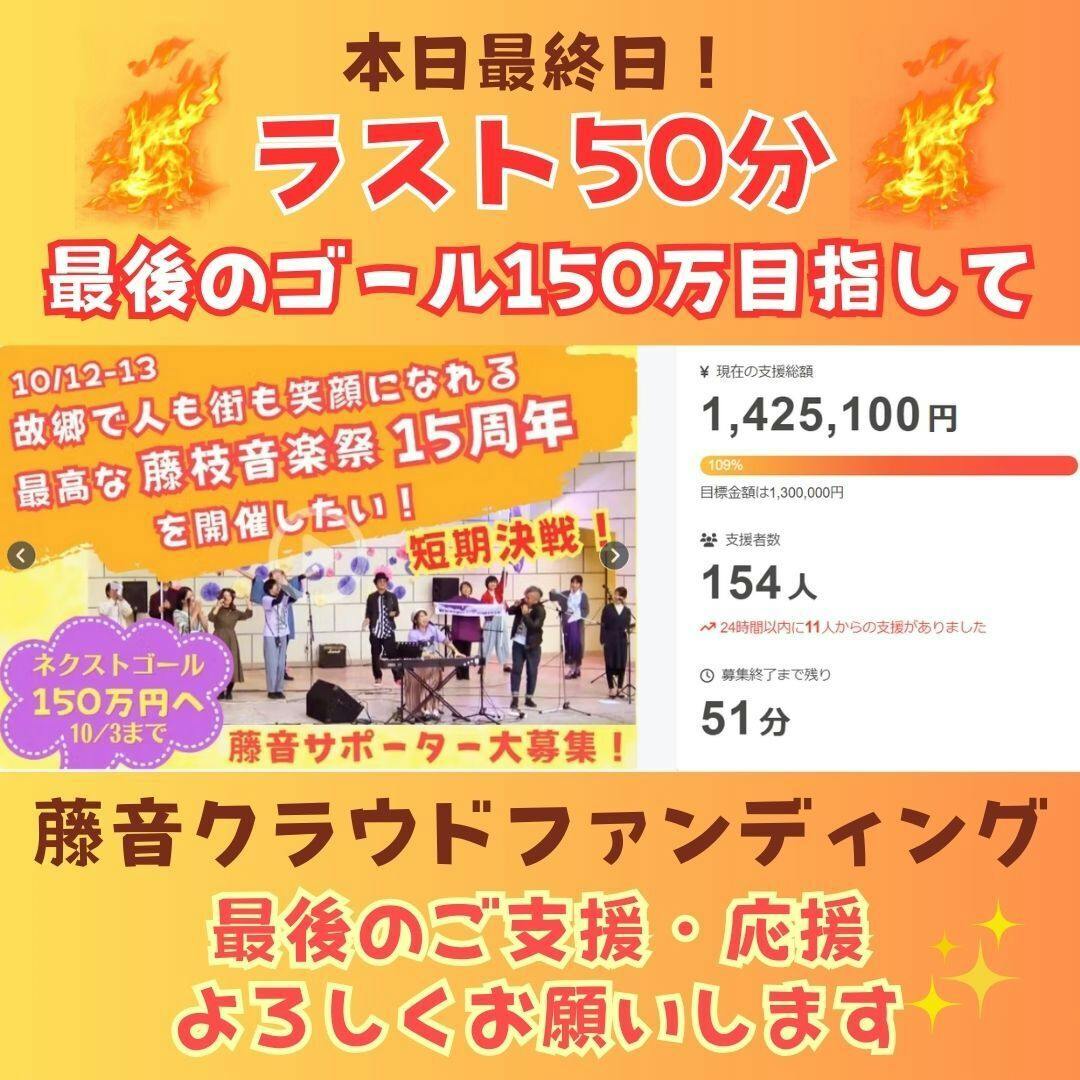The height and width of the screenshot is (1080, 1080).
Task: Click the next slide arrow on carousel
Action: [614, 555]
